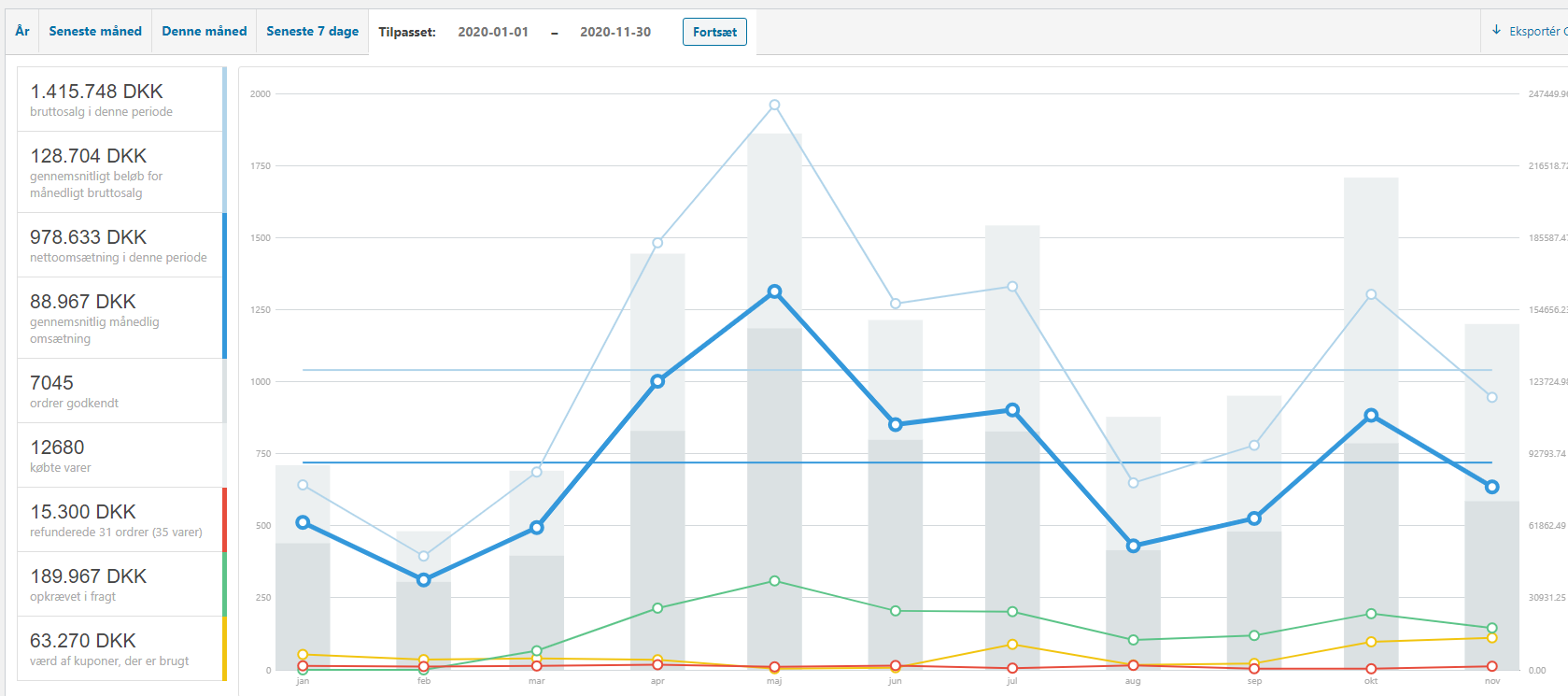Highlight the 63.270 DKK kuponer series

[x=121, y=648]
